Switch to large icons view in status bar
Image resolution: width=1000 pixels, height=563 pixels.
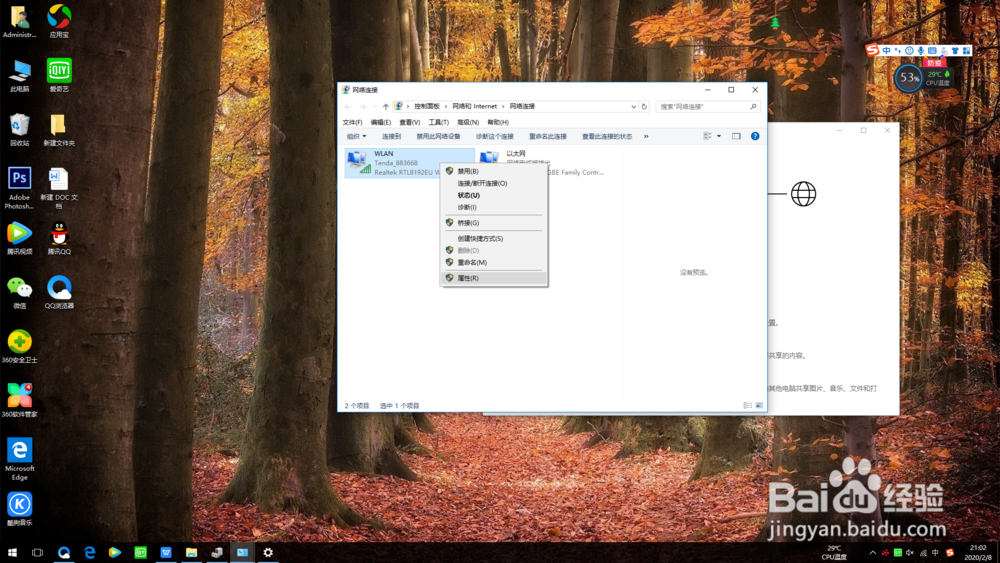tap(759, 406)
